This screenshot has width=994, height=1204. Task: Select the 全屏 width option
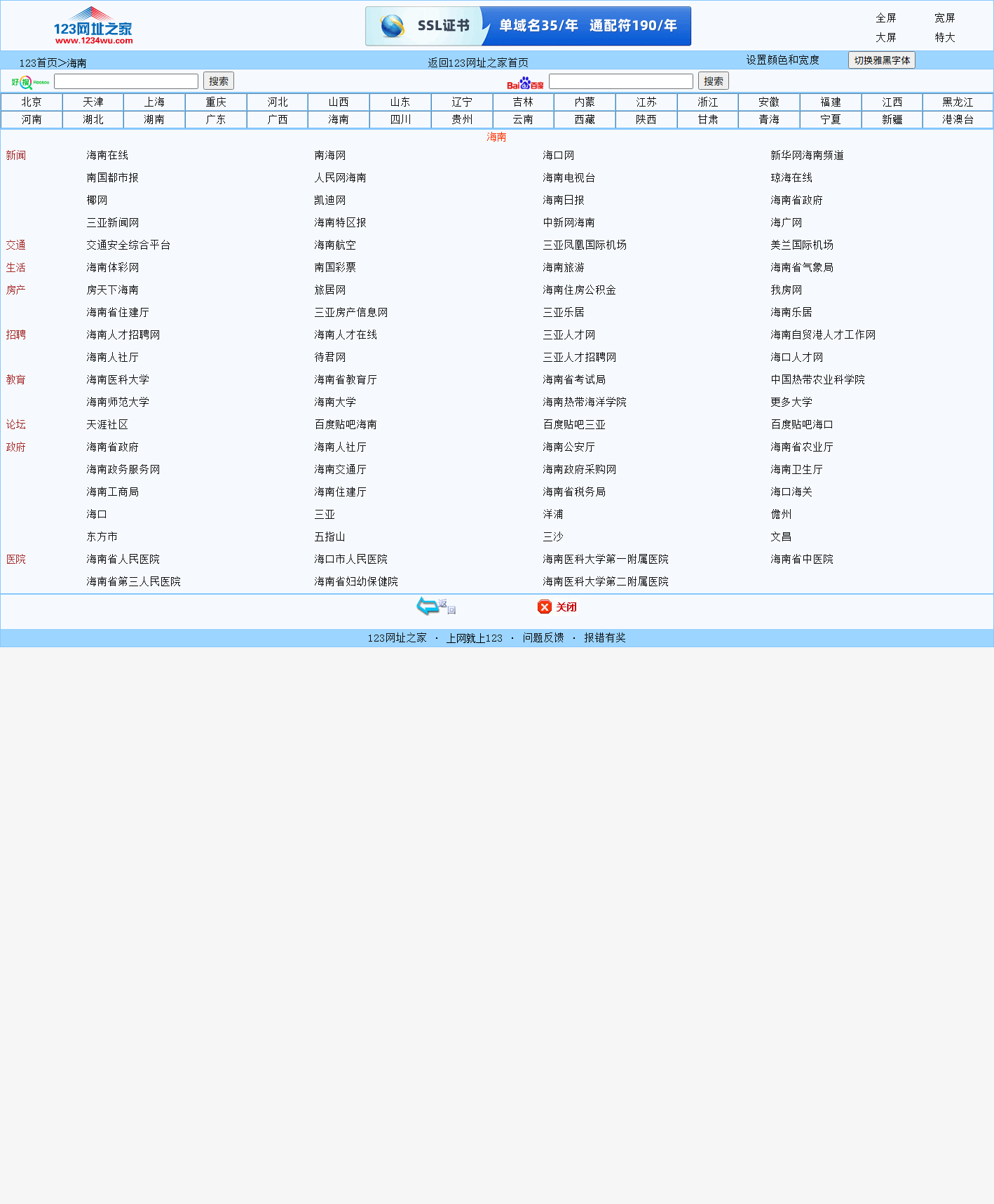tap(886, 18)
